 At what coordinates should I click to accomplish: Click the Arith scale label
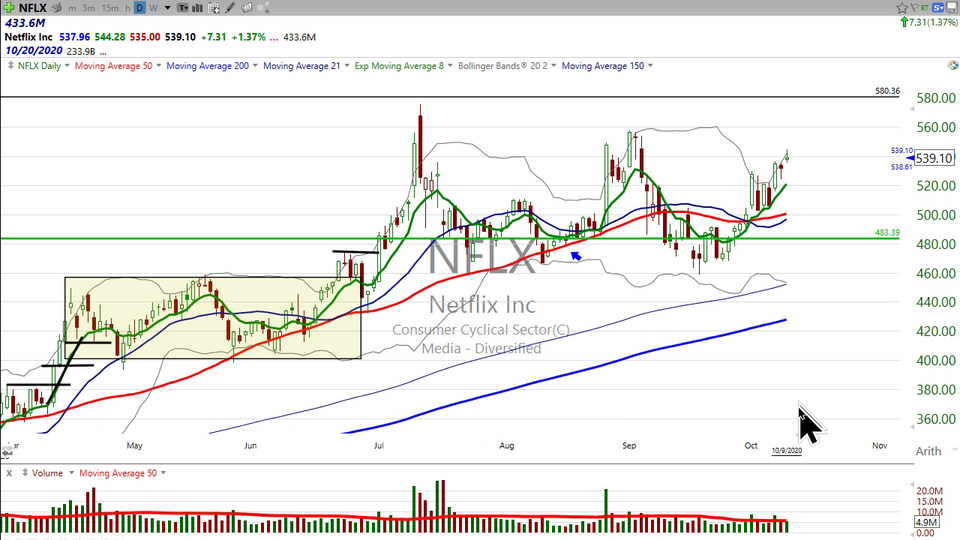point(928,451)
